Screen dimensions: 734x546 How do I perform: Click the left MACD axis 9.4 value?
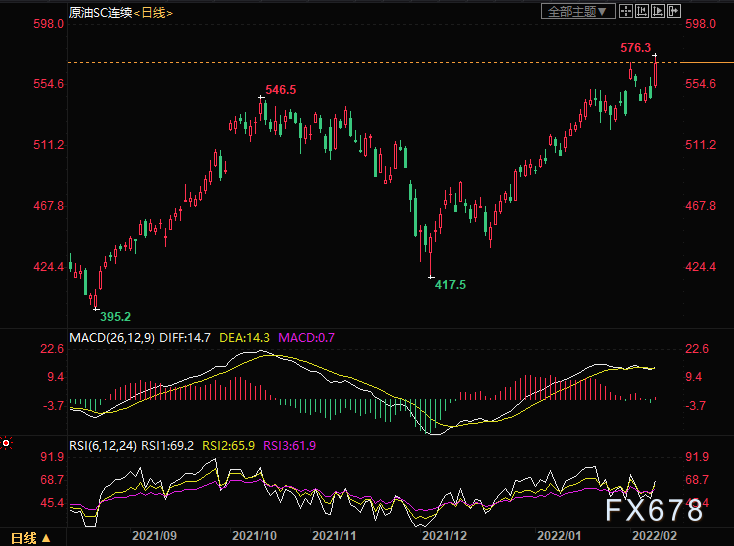coord(55,377)
